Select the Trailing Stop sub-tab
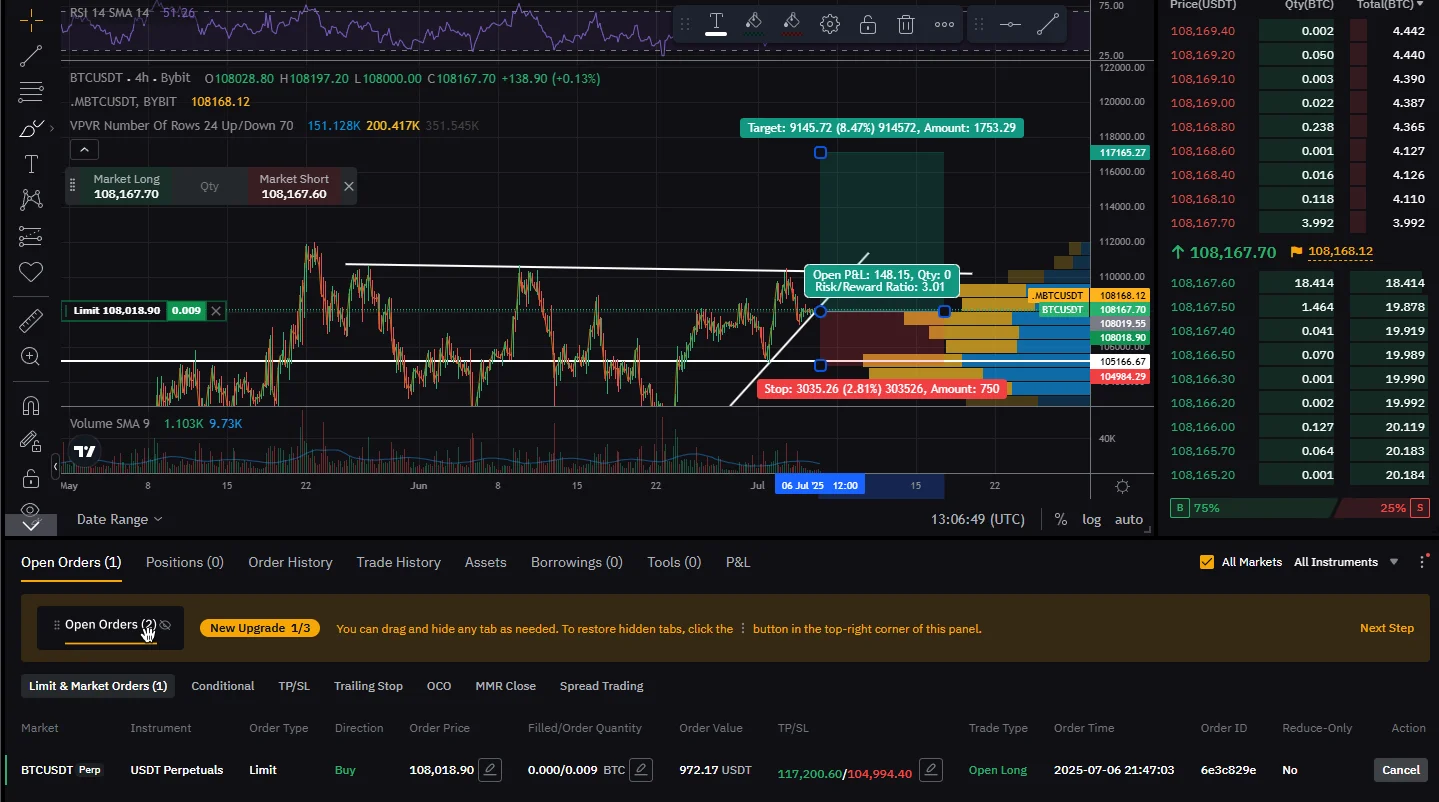Image resolution: width=1439 pixels, height=802 pixels. pos(368,686)
